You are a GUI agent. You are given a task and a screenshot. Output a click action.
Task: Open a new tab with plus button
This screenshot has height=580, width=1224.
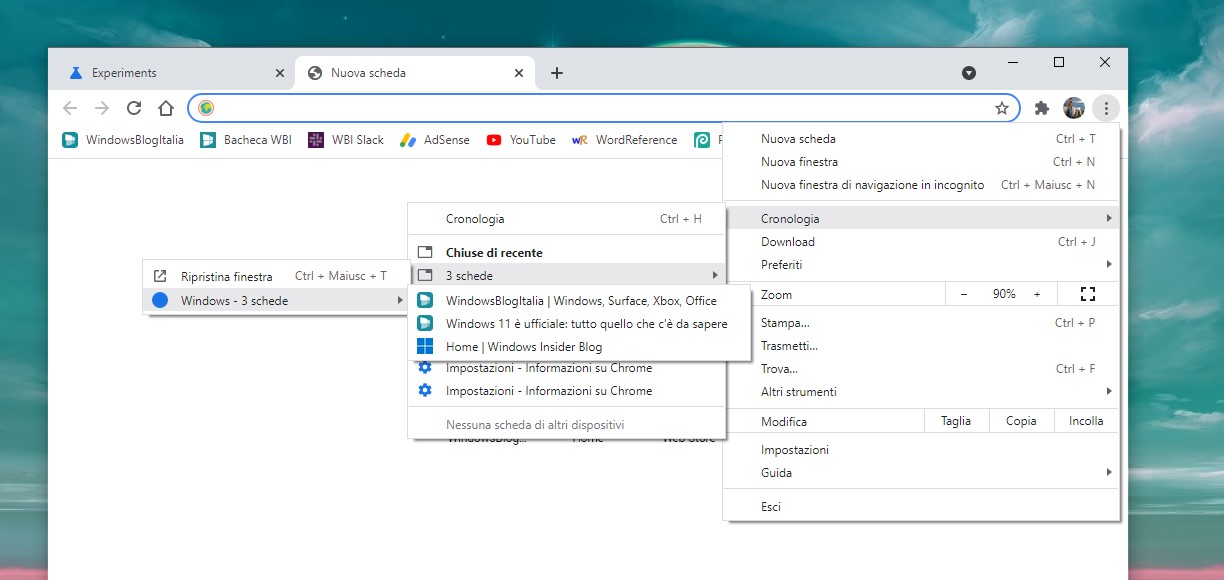click(557, 73)
